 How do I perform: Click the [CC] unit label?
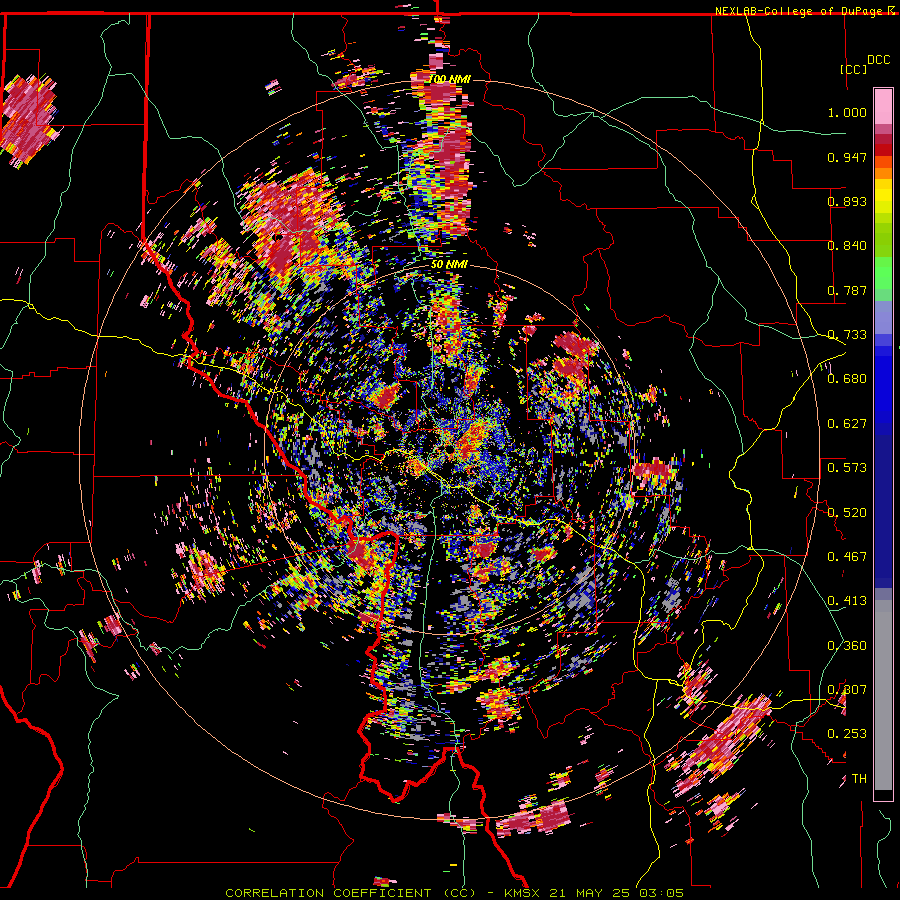[x=853, y=69]
